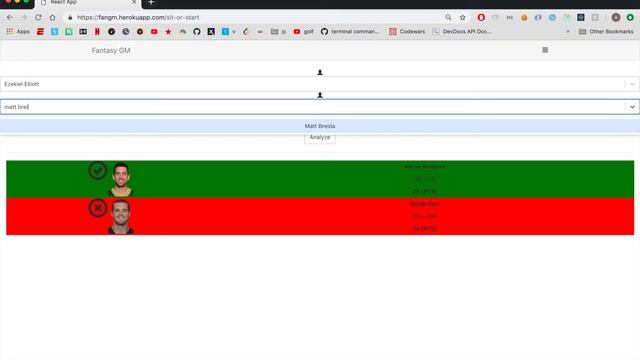Screen dimensions: 640x360
Task: Open the golf YouTube bookmark
Action: [303, 31]
